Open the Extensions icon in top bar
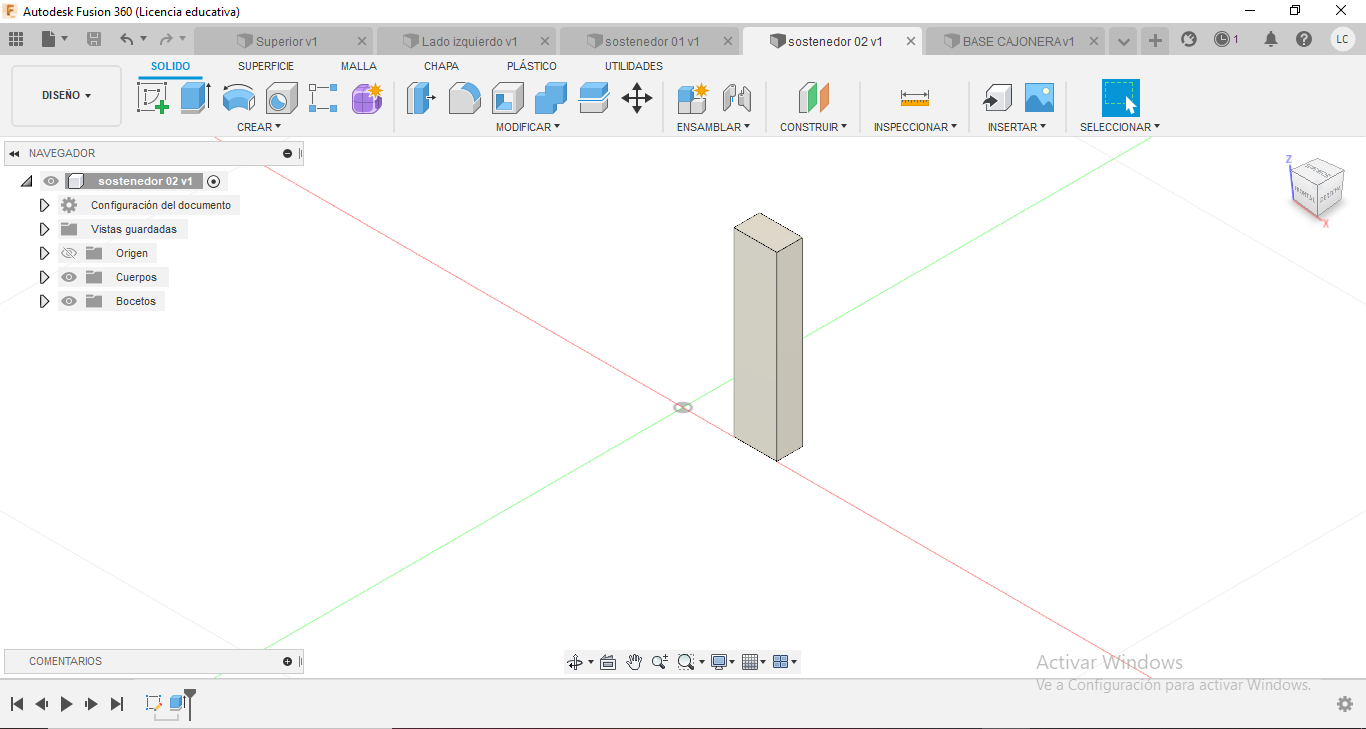This screenshot has width=1366, height=729. (1189, 39)
